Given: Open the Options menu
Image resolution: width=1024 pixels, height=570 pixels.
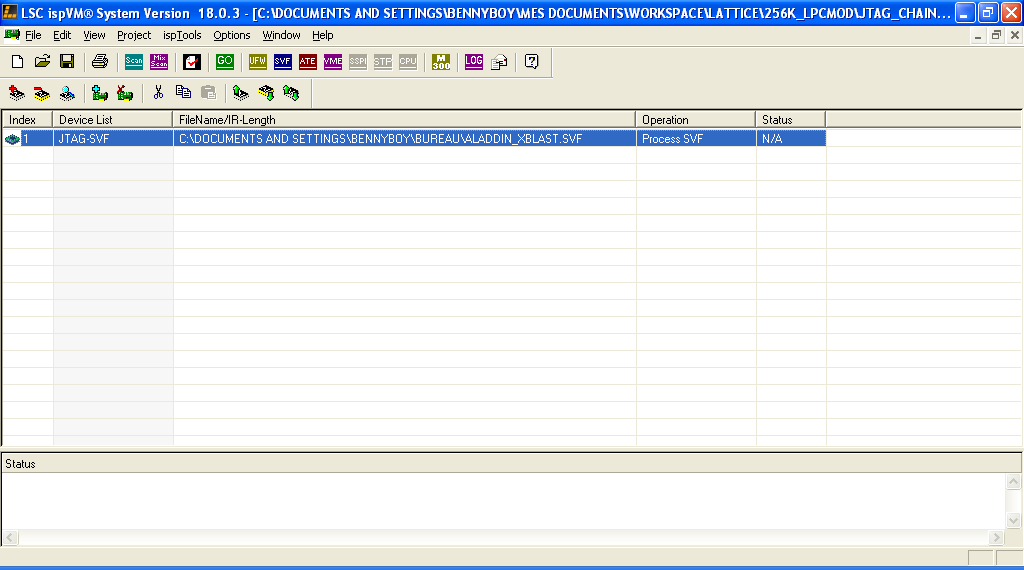Looking at the screenshot, I should (232, 35).
